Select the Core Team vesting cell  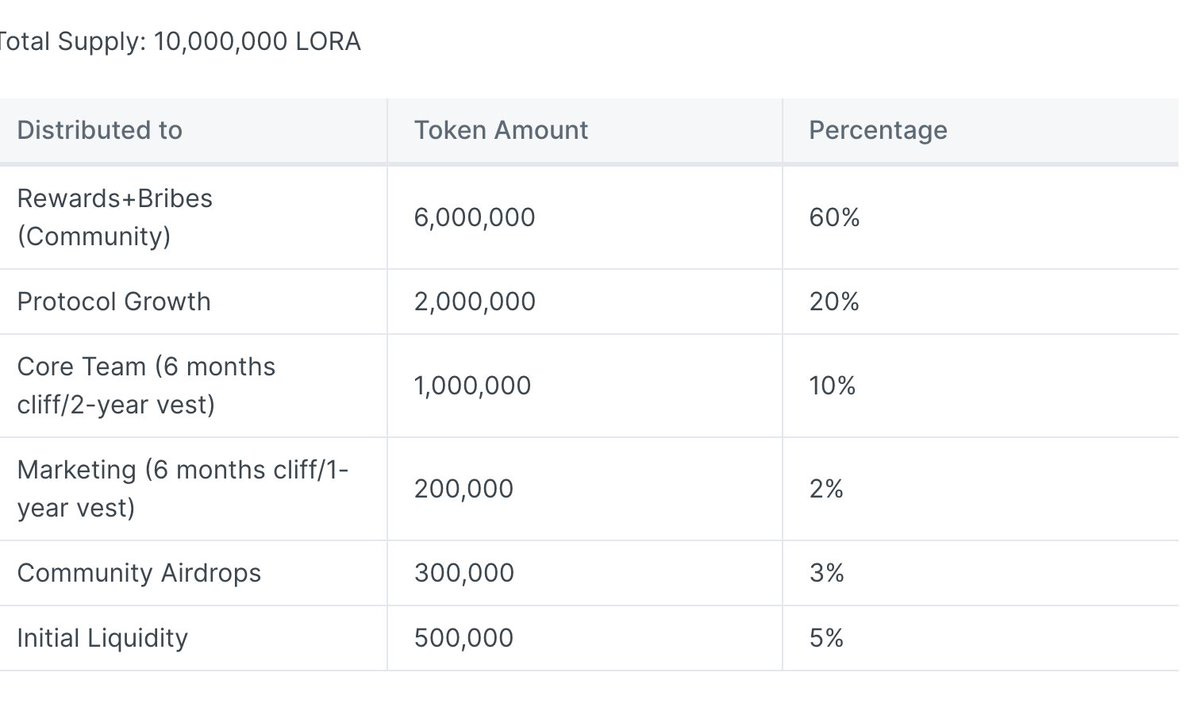point(146,386)
